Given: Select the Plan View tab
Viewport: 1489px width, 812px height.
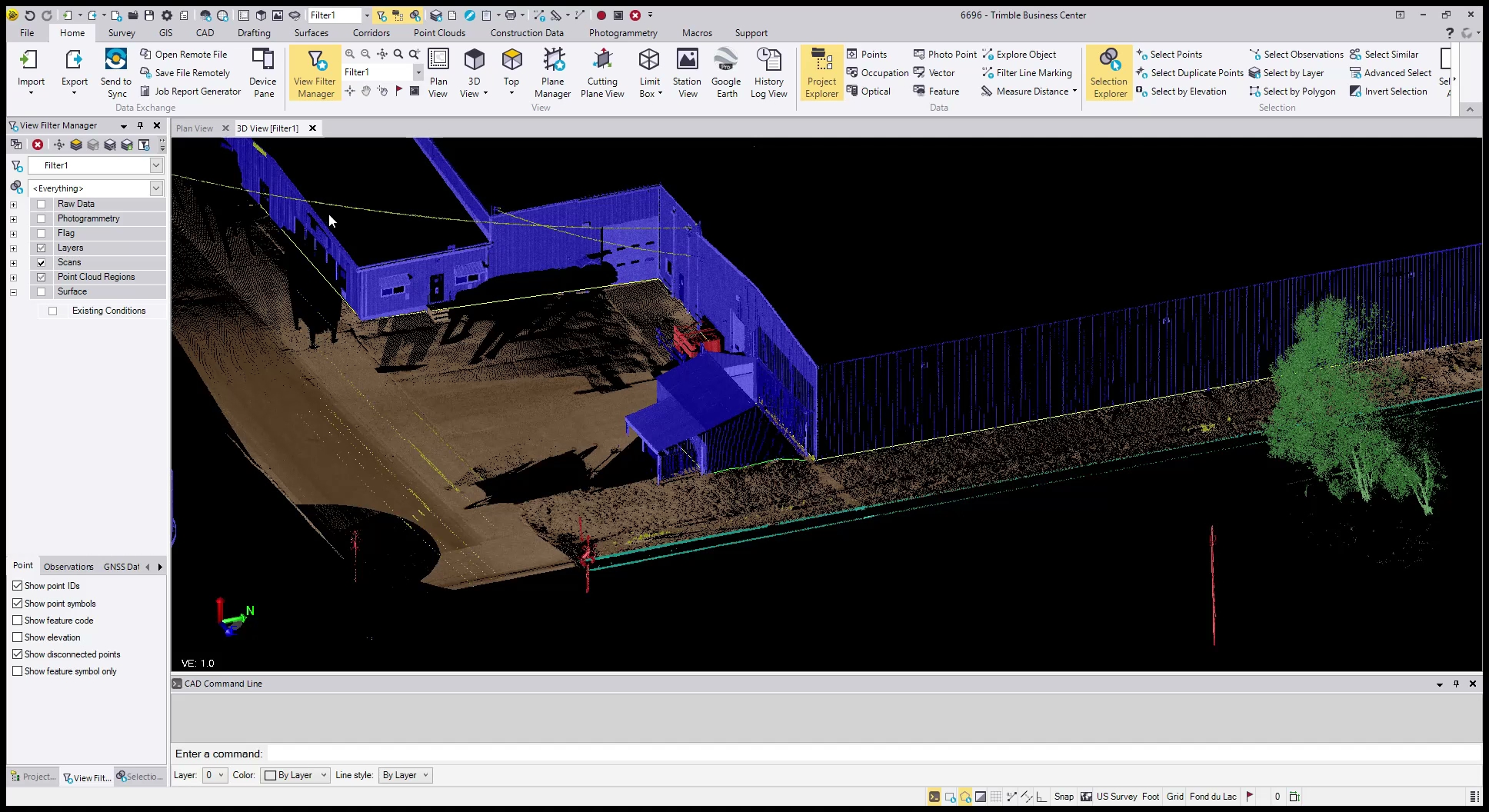Looking at the screenshot, I should 195,128.
